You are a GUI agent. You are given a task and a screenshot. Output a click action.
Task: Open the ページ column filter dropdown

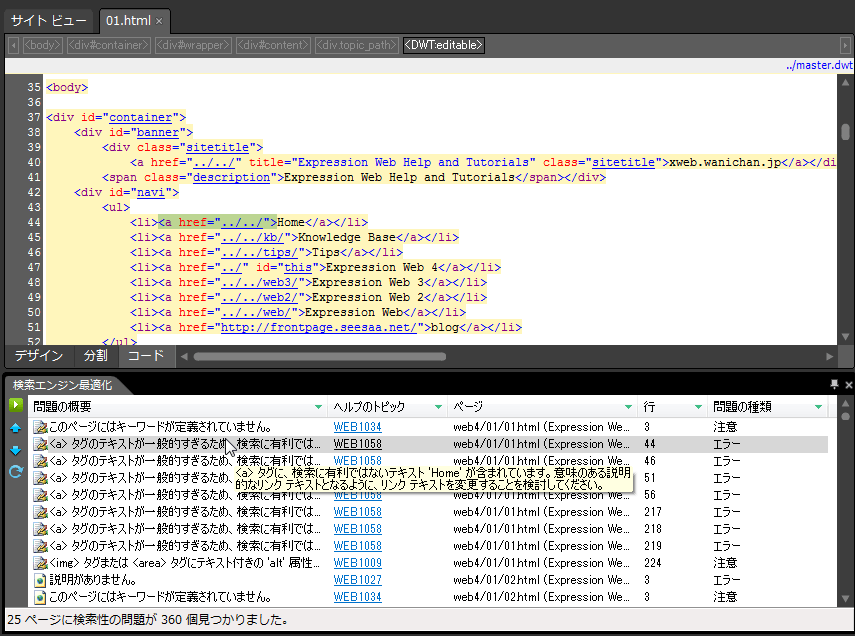[x=628, y=407]
